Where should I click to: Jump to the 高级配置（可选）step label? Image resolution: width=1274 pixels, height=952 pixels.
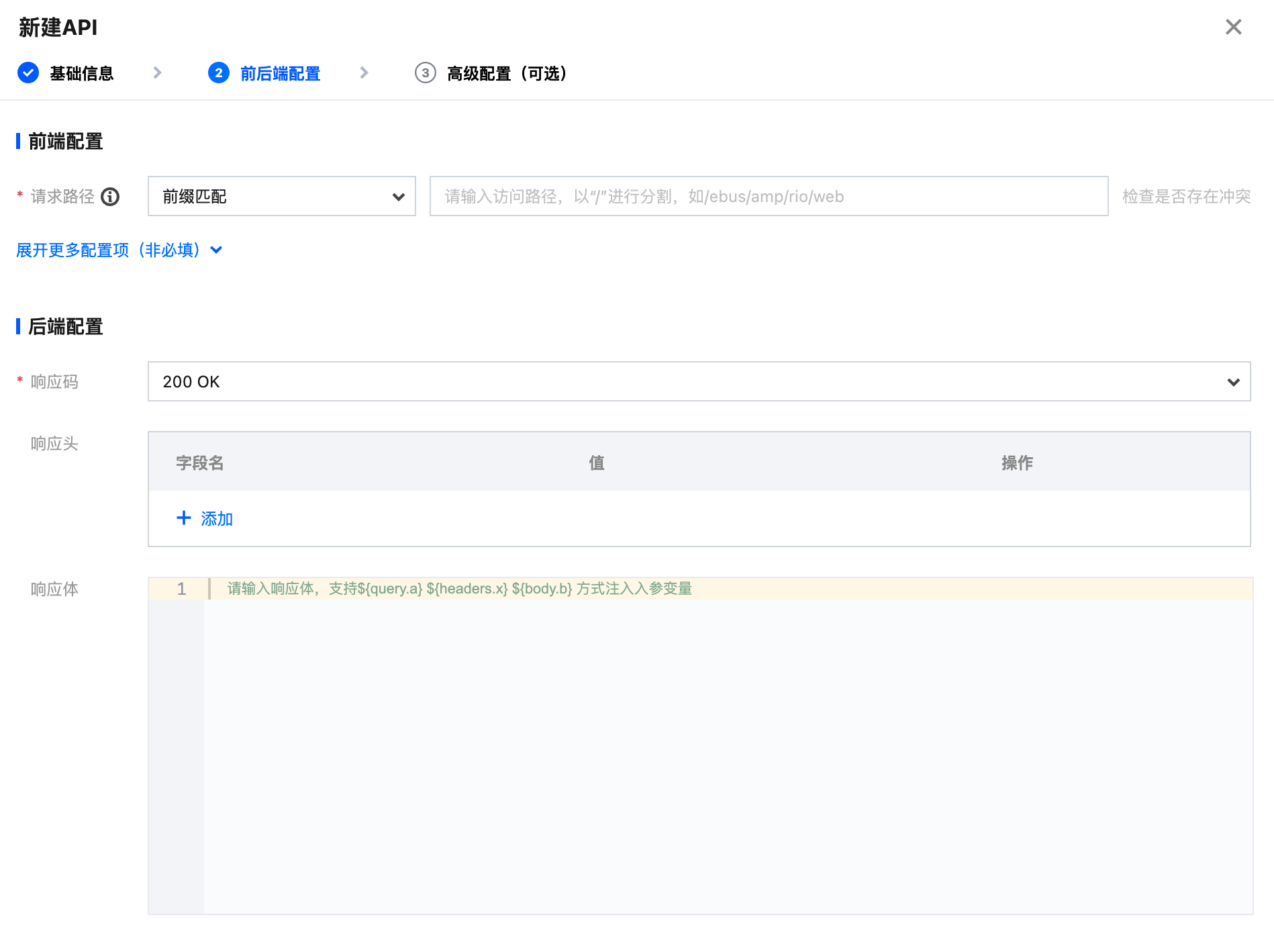coord(507,73)
